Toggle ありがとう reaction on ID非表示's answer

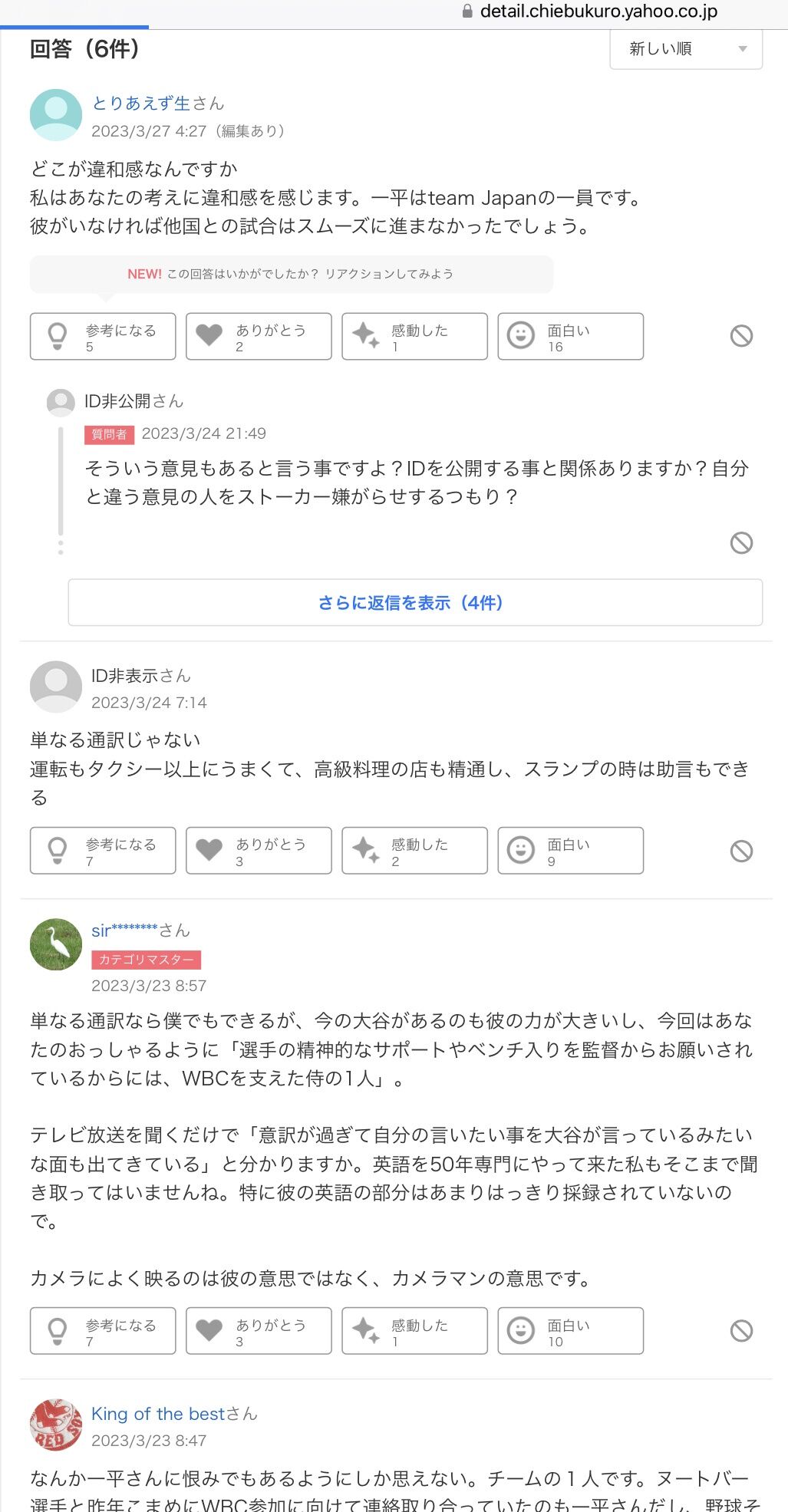pos(259,851)
